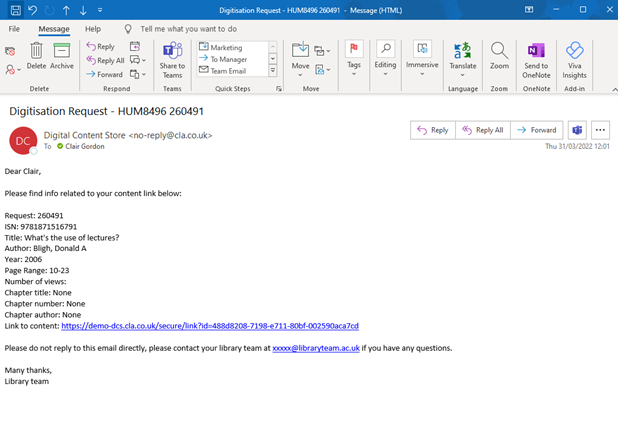This screenshot has height=448, width=618.
Task: Click Reply All in message header
Action: pyautogui.click(x=482, y=130)
